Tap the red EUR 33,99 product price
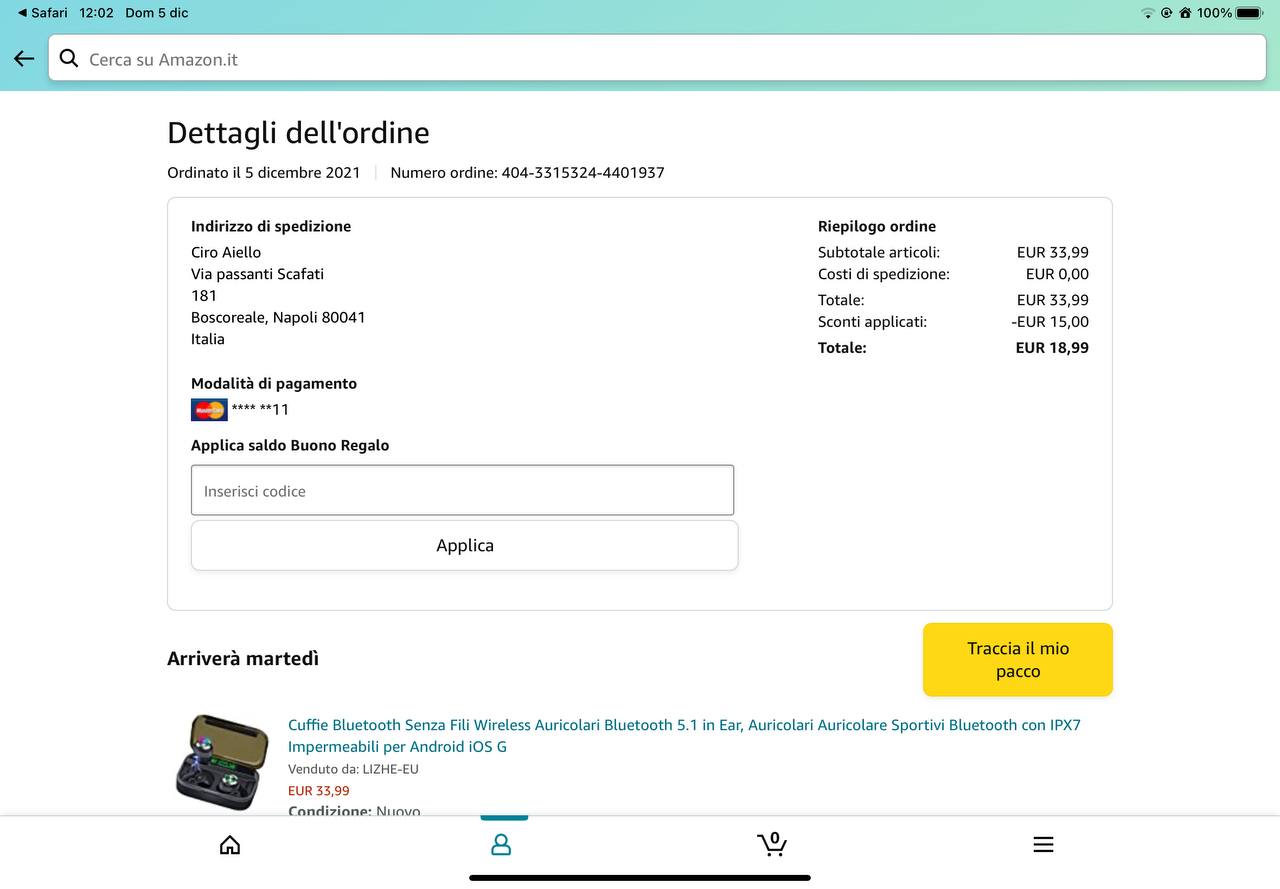 click(x=319, y=791)
